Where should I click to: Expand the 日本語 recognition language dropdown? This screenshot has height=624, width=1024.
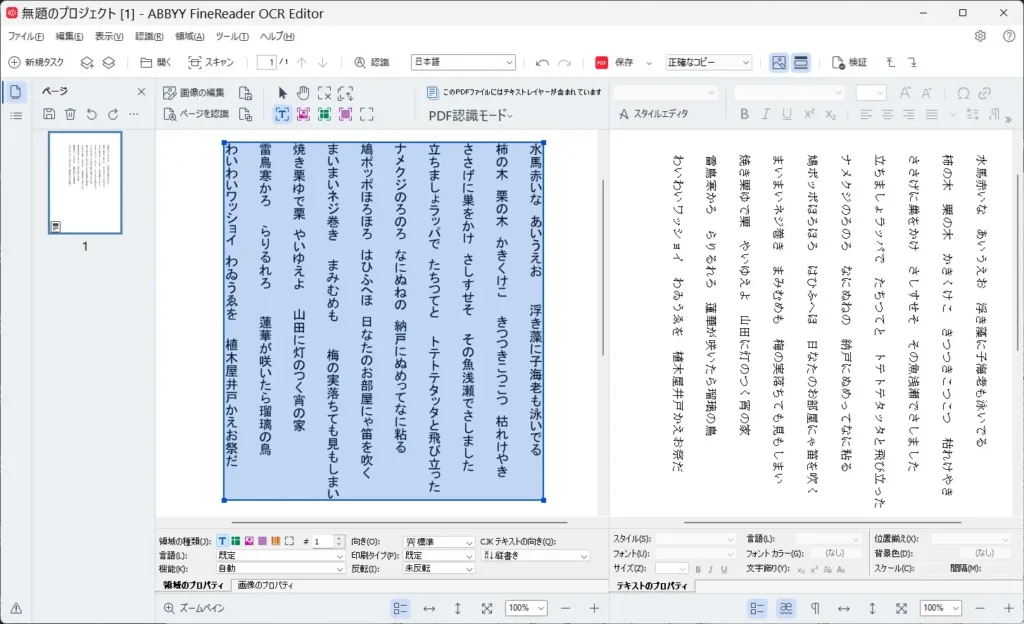point(463,62)
